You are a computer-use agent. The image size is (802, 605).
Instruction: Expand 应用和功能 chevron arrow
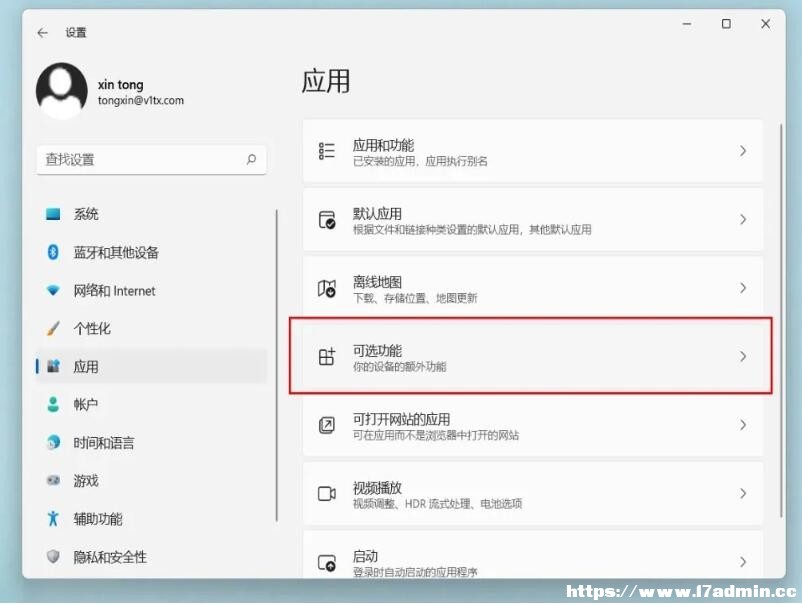click(x=743, y=151)
